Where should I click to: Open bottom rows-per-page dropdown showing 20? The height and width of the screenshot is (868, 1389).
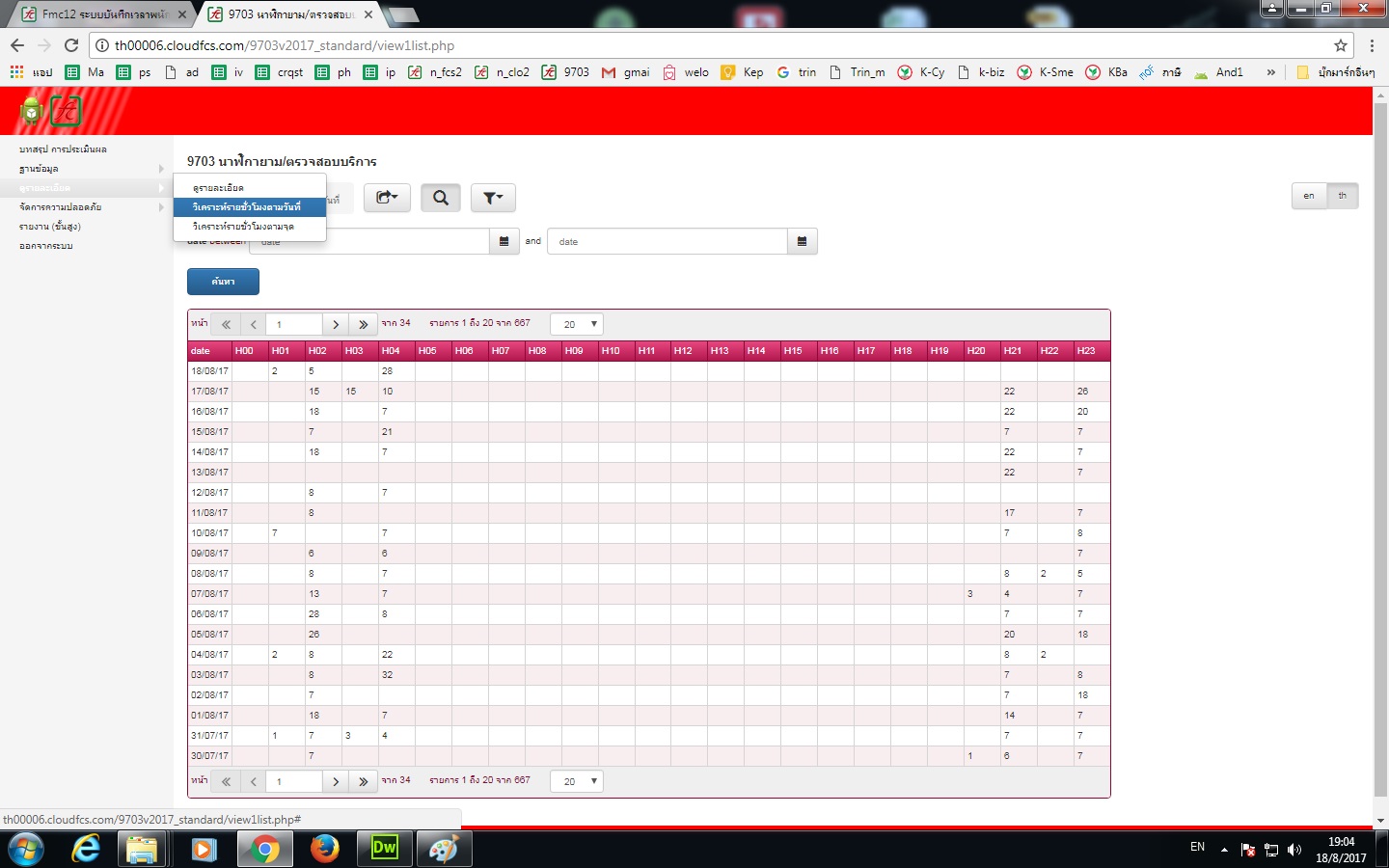tap(577, 782)
